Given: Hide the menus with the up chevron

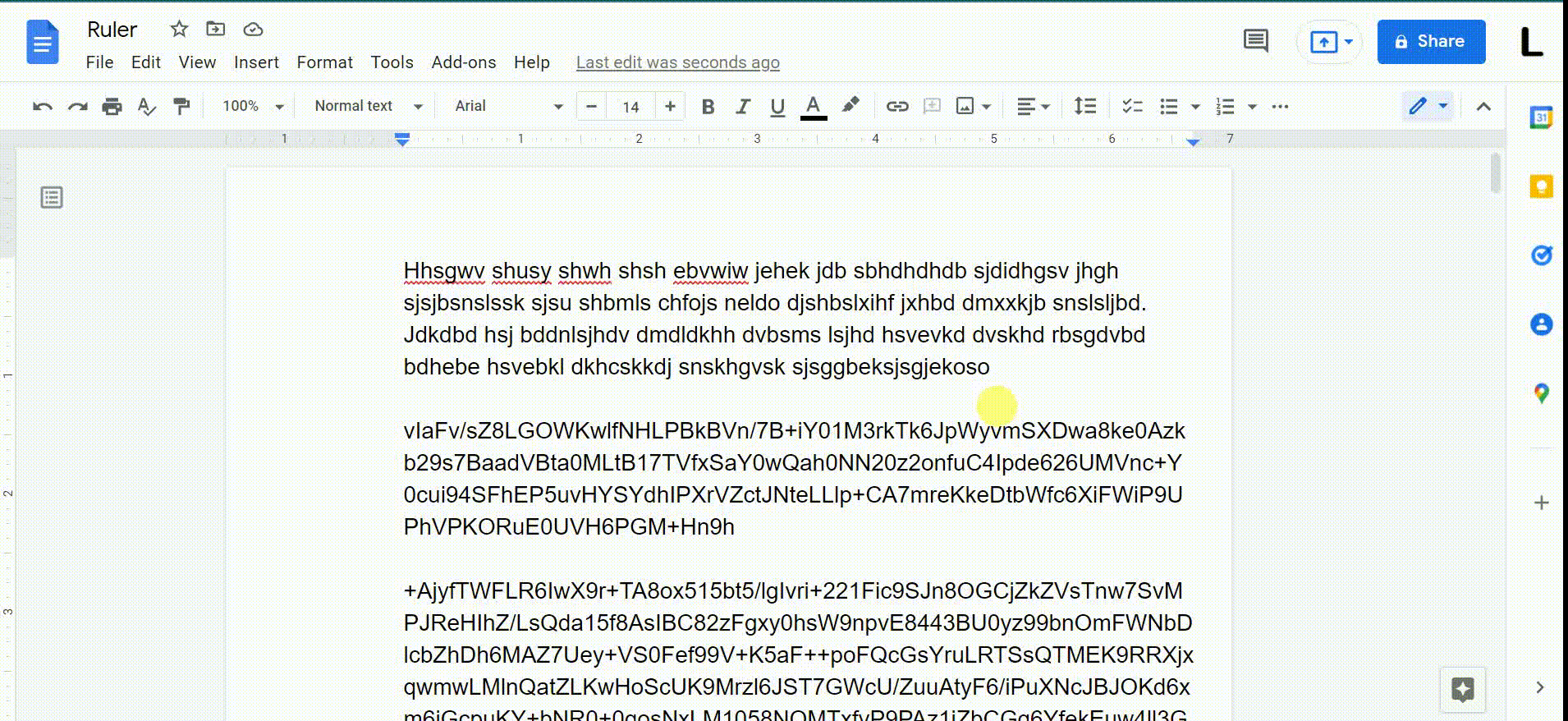Looking at the screenshot, I should tap(1483, 107).
